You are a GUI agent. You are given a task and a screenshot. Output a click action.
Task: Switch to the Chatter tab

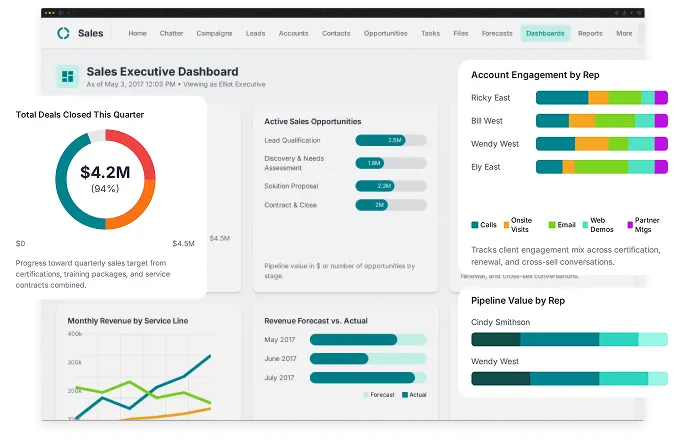pyautogui.click(x=173, y=33)
